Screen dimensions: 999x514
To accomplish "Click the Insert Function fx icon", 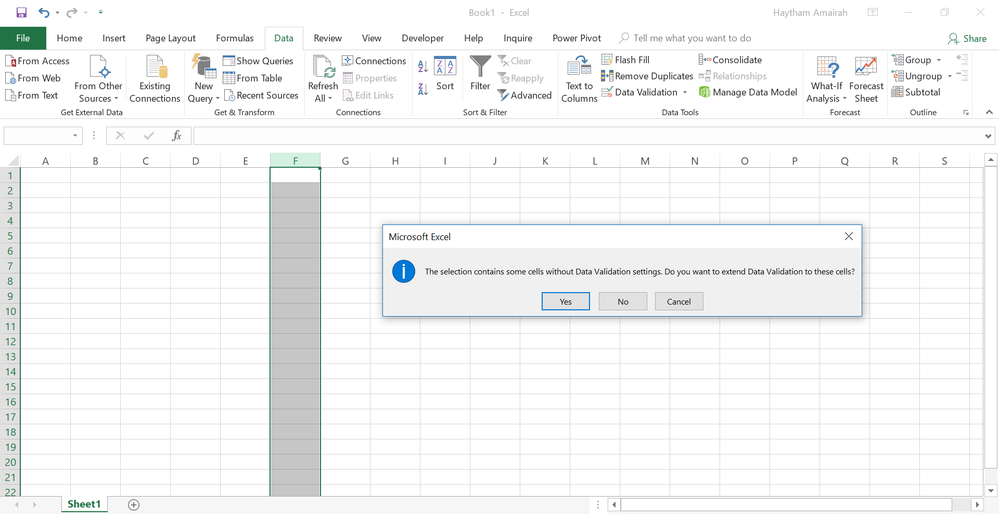I will tap(177, 136).
